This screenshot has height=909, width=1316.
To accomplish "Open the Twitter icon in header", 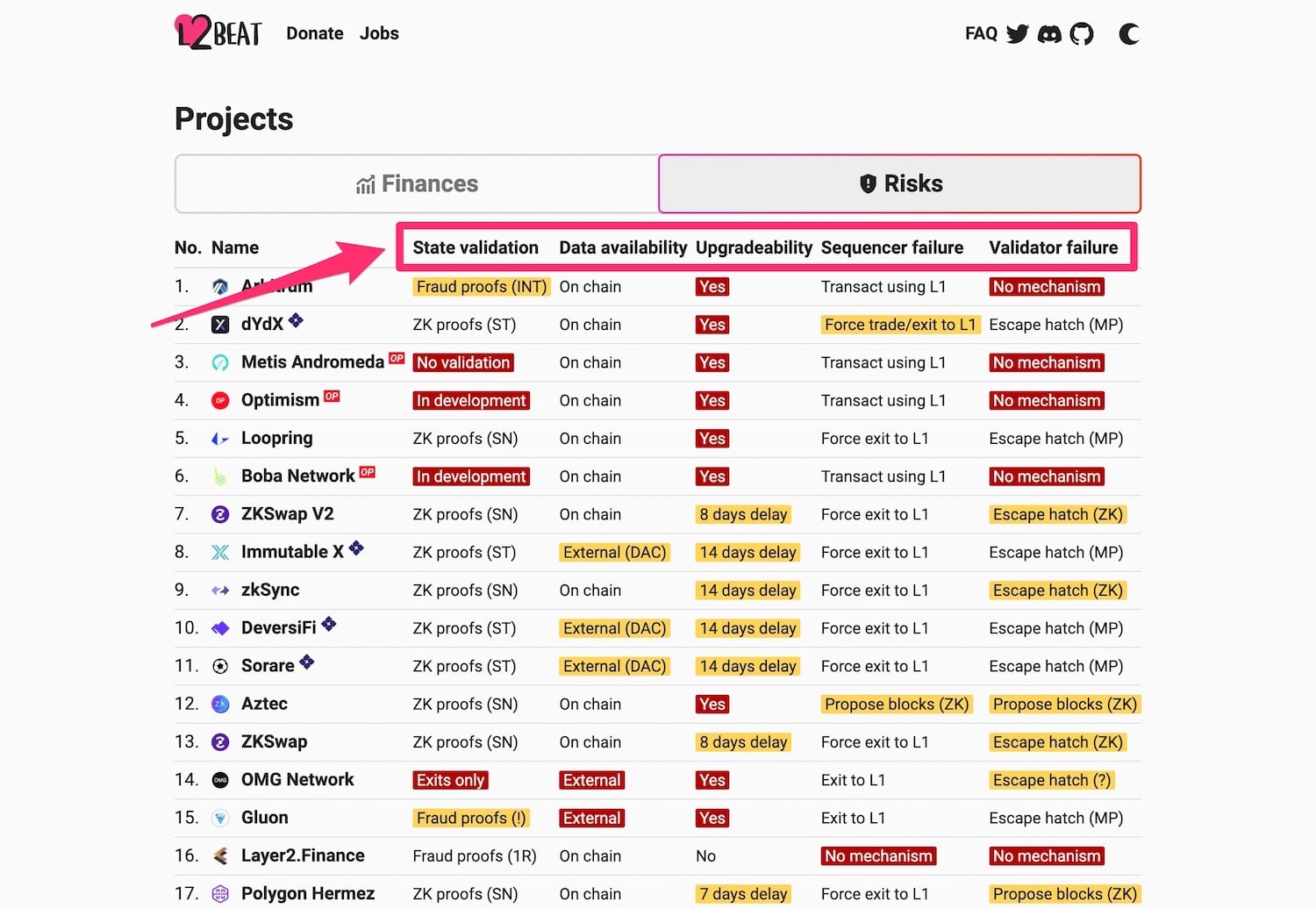I will pos(1017,34).
